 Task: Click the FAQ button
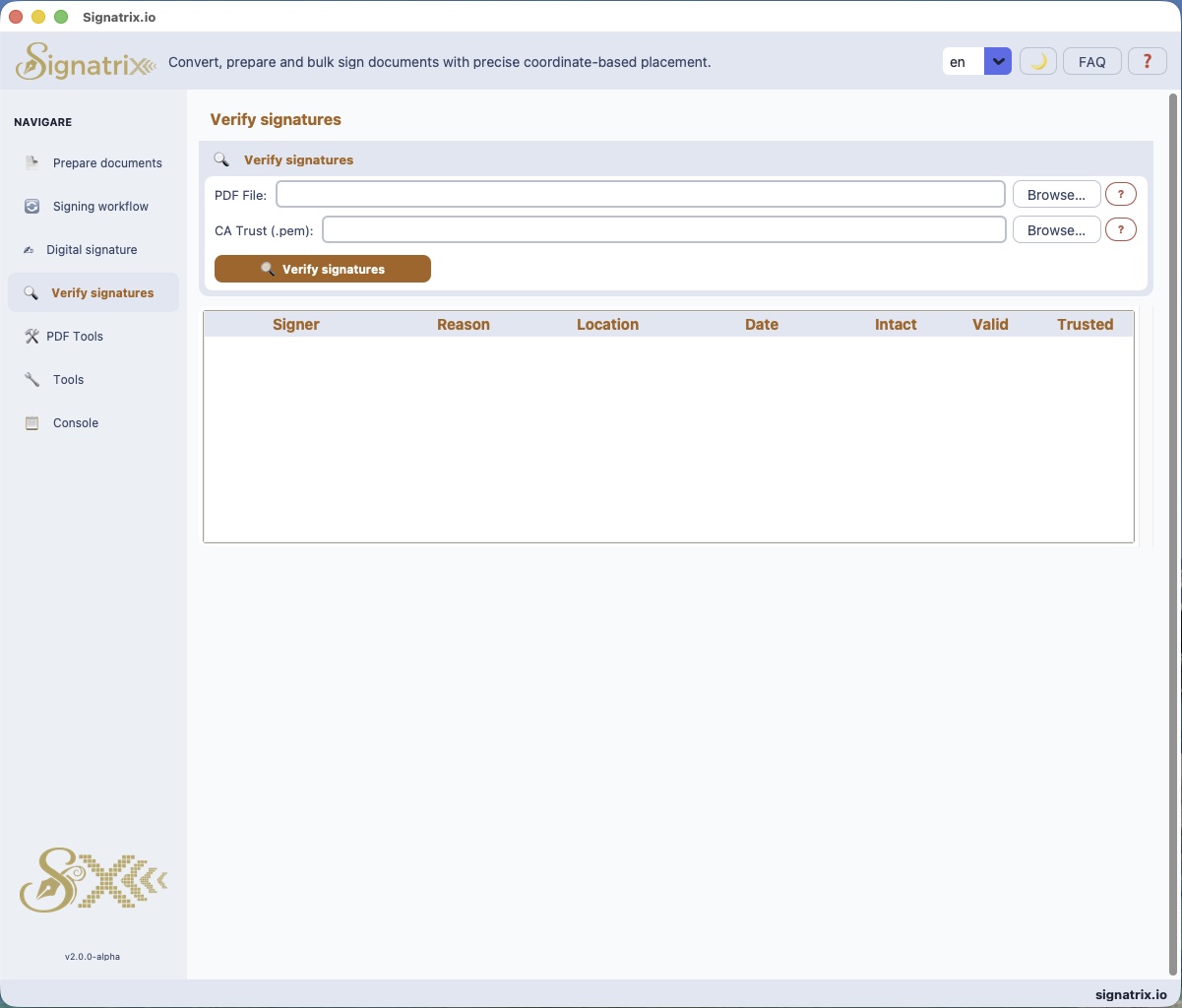[x=1091, y=61]
